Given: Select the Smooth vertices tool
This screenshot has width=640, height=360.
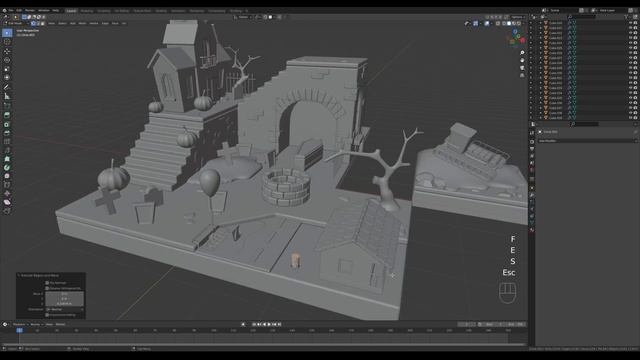Looking at the screenshot, I should (7, 176).
